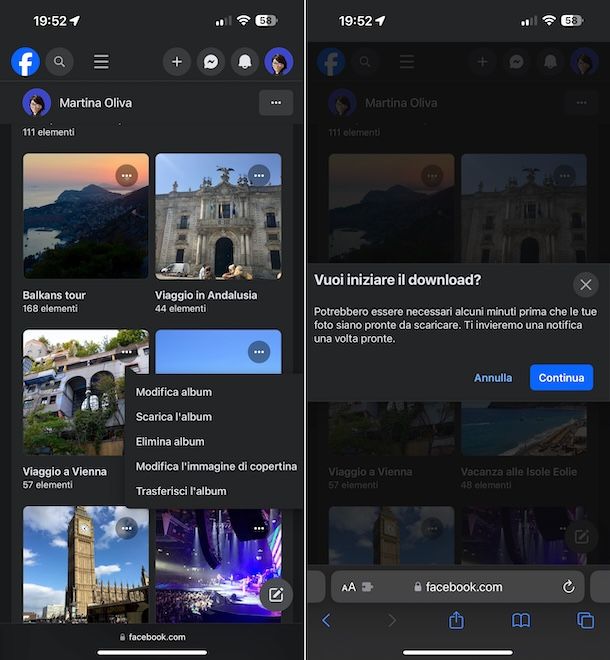Tap Safari extensions puzzle icon

pyautogui.click(x=367, y=587)
